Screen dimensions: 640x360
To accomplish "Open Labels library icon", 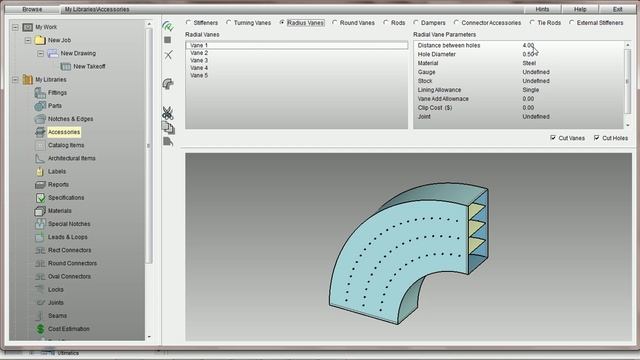I will tap(40, 171).
